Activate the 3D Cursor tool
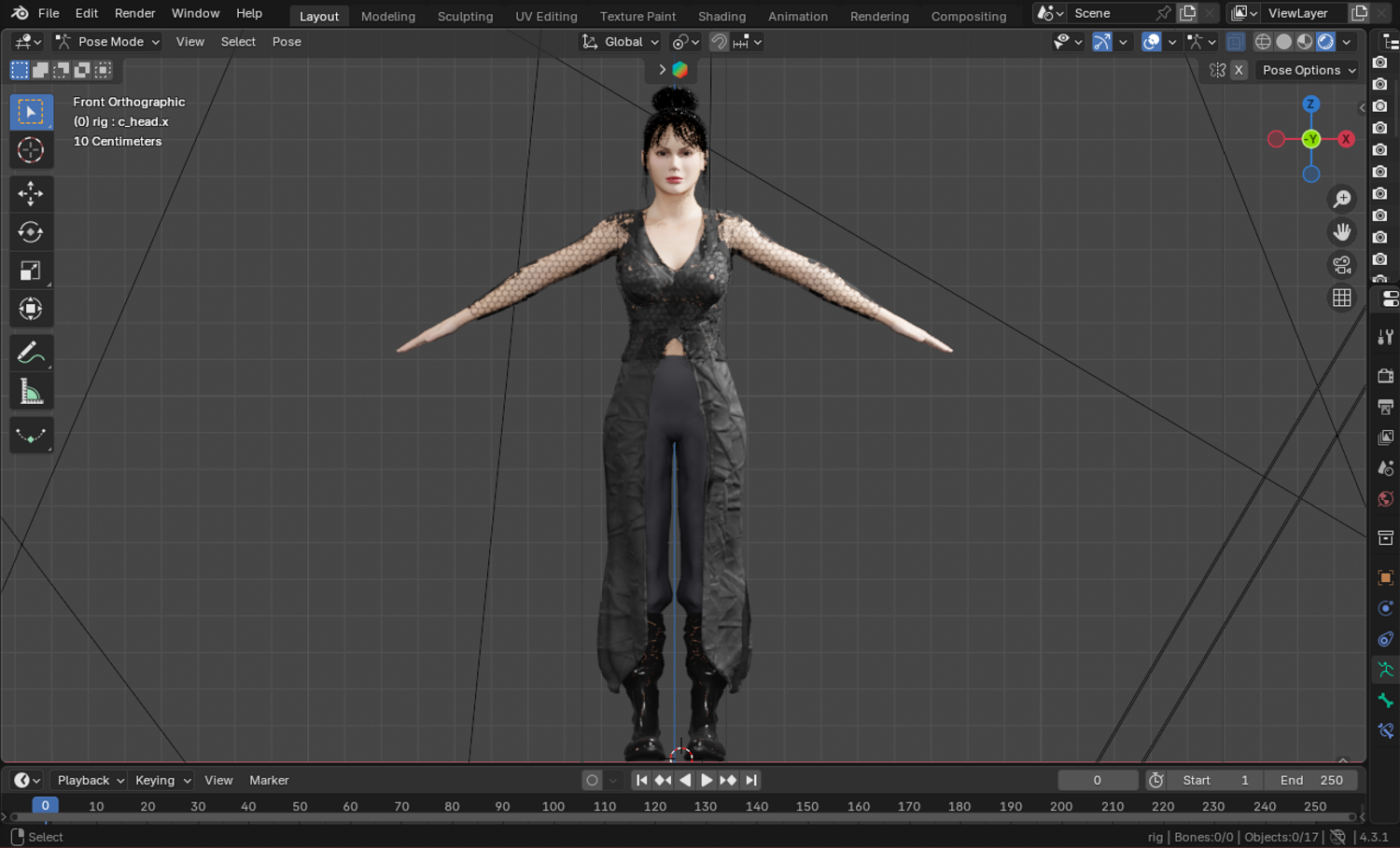The width and height of the screenshot is (1400, 848). pyautogui.click(x=31, y=150)
